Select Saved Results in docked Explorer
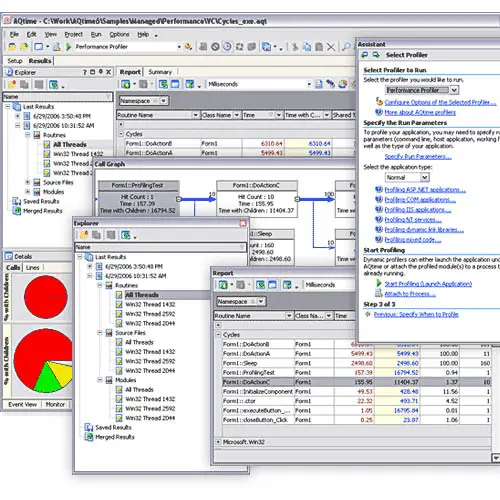Image resolution: width=500 pixels, height=500 pixels. 41,201
